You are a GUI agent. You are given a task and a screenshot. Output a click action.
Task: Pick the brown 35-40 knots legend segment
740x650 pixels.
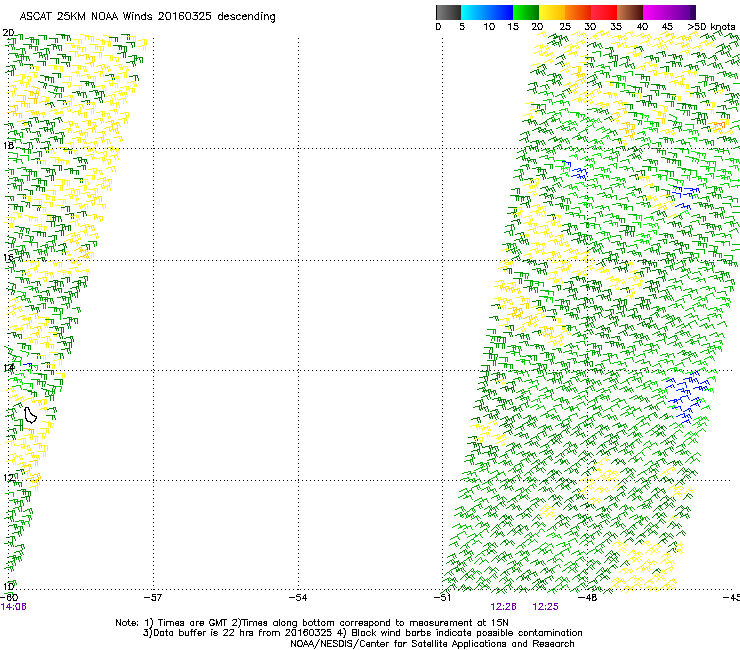630,12
